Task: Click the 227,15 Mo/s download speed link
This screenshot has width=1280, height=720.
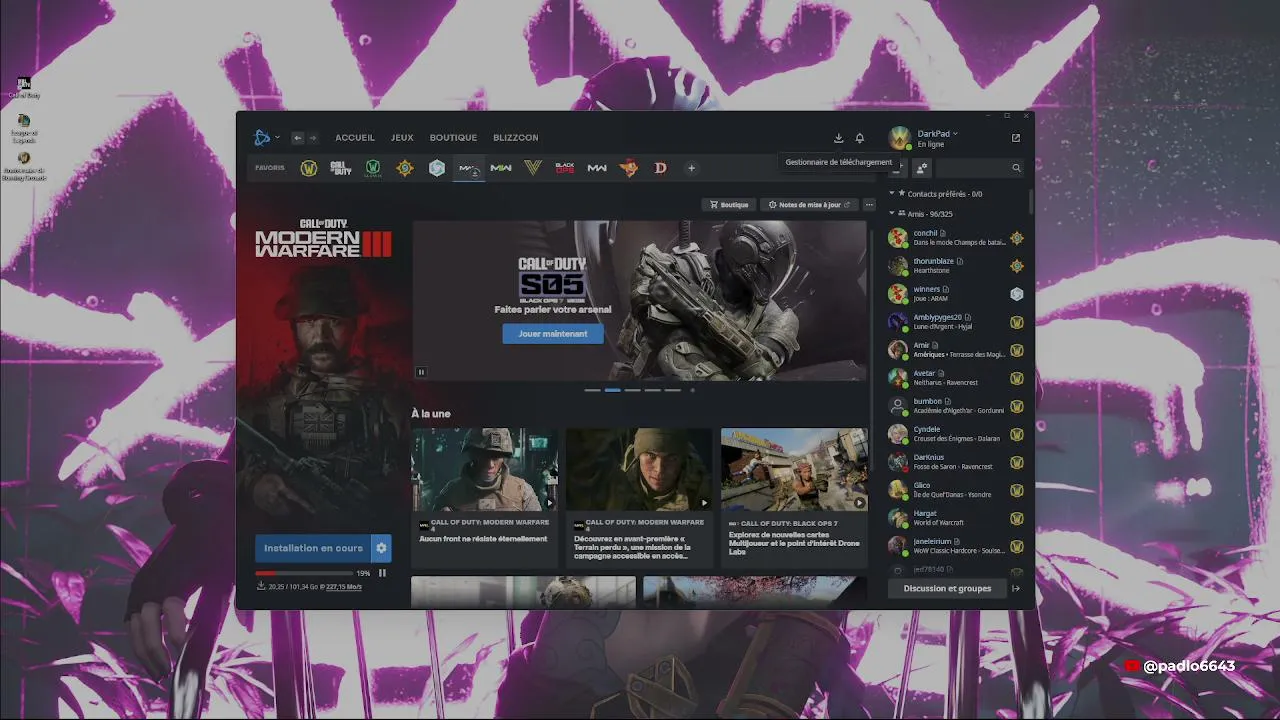Action: click(344, 587)
